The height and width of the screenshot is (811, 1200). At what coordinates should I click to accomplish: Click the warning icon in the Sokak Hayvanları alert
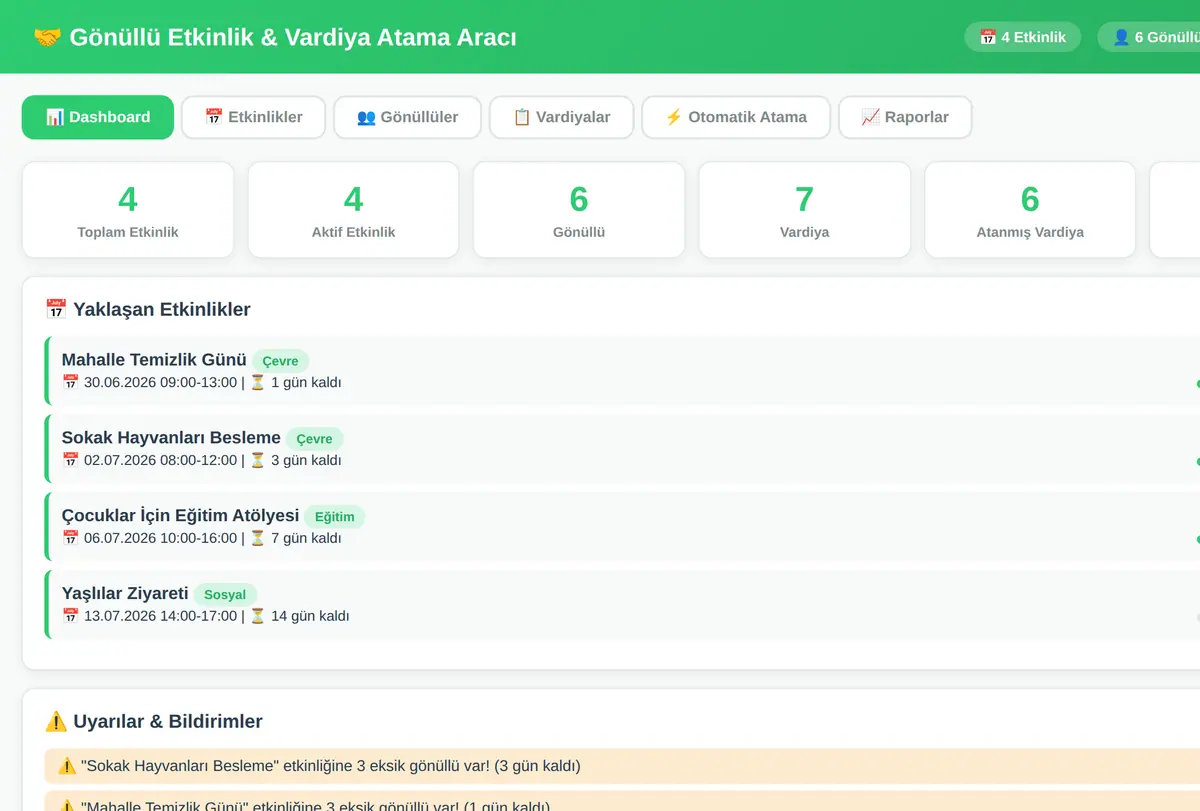click(67, 766)
